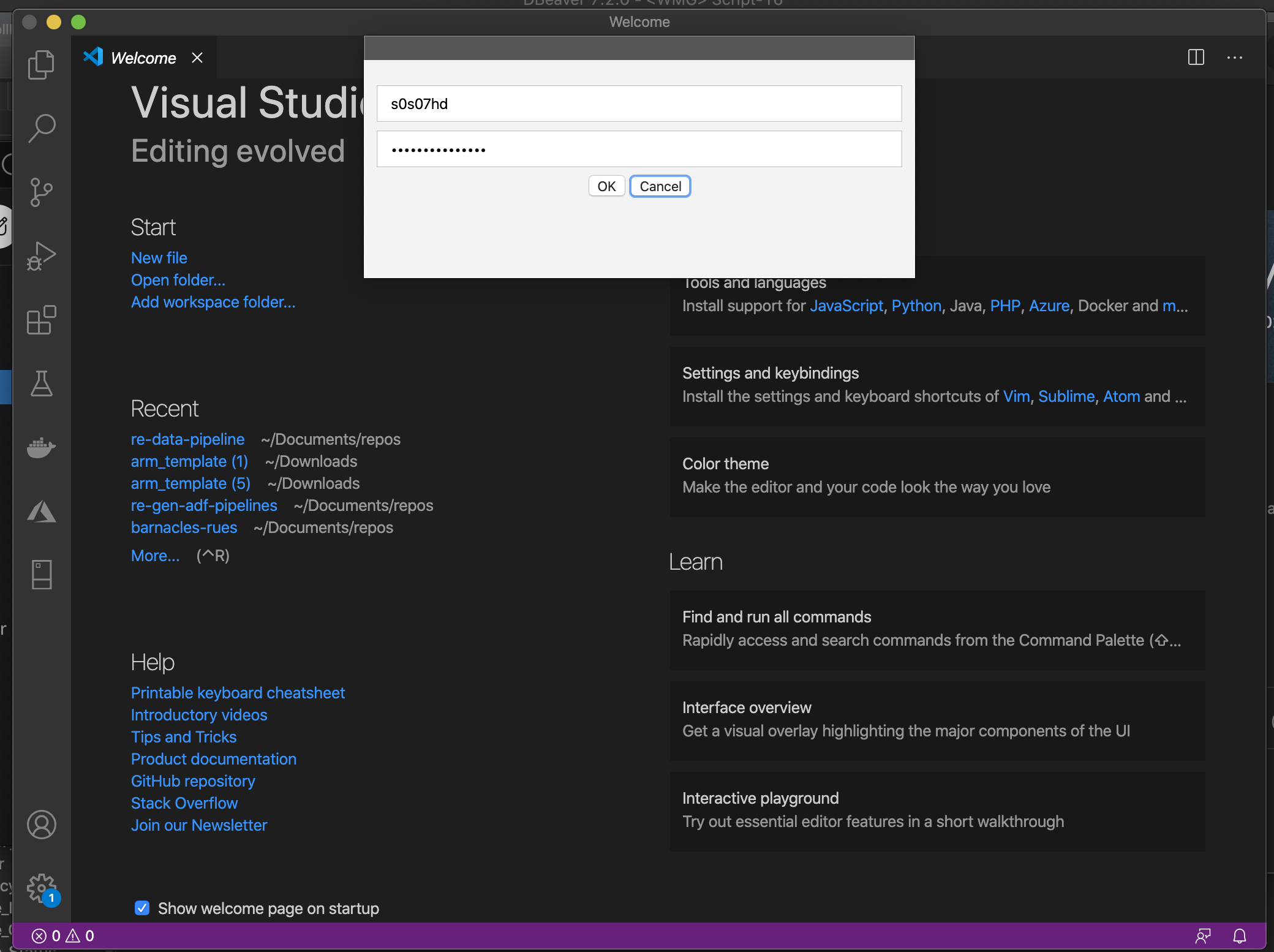Select the Welcome editor tab
This screenshot has width=1274, height=952.
pyautogui.click(x=143, y=58)
